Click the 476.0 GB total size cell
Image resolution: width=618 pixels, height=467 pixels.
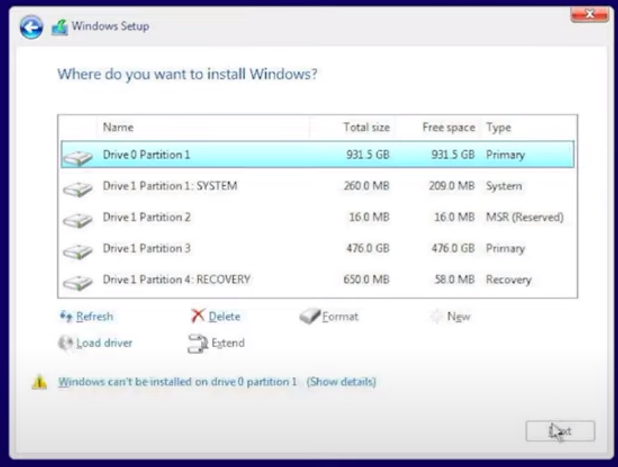click(368, 248)
